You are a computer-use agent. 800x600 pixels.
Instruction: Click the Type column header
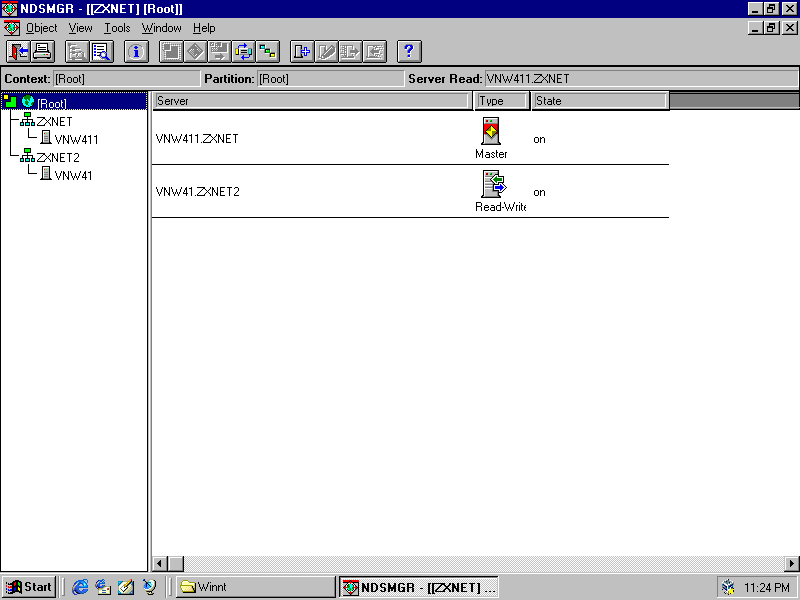click(x=502, y=101)
